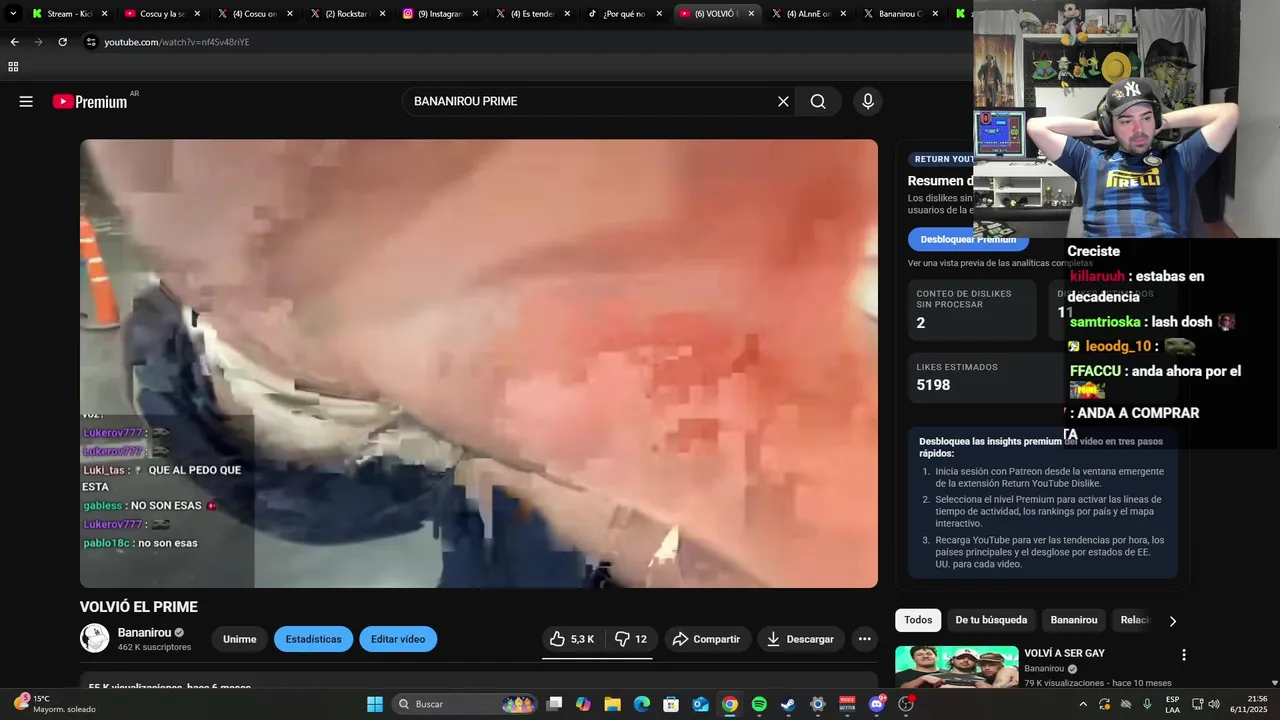Open the Windows Start menu
The width and height of the screenshot is (1280, 720).
tap(375, 704)
